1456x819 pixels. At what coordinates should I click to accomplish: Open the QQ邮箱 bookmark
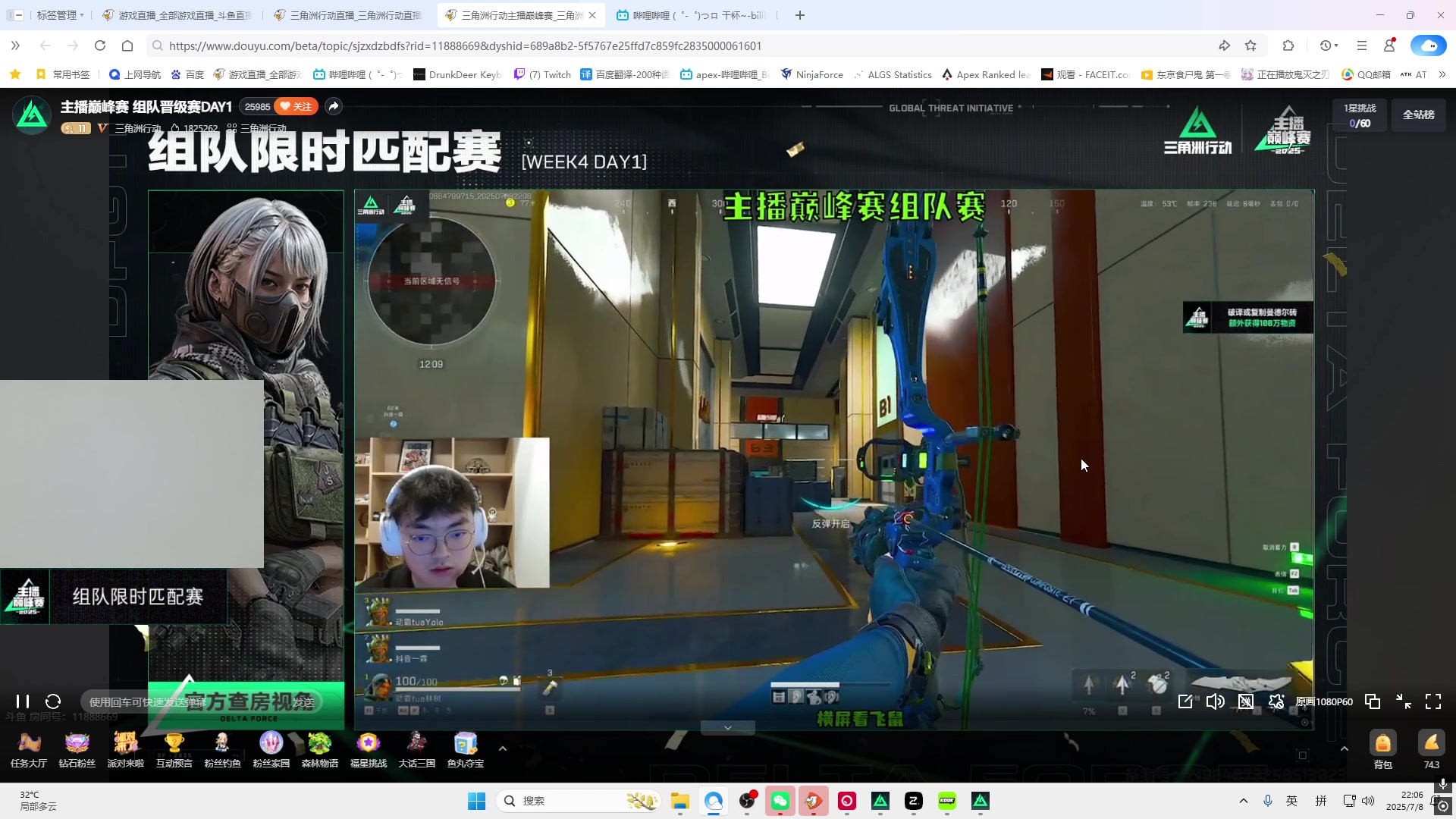point(1367,74)
